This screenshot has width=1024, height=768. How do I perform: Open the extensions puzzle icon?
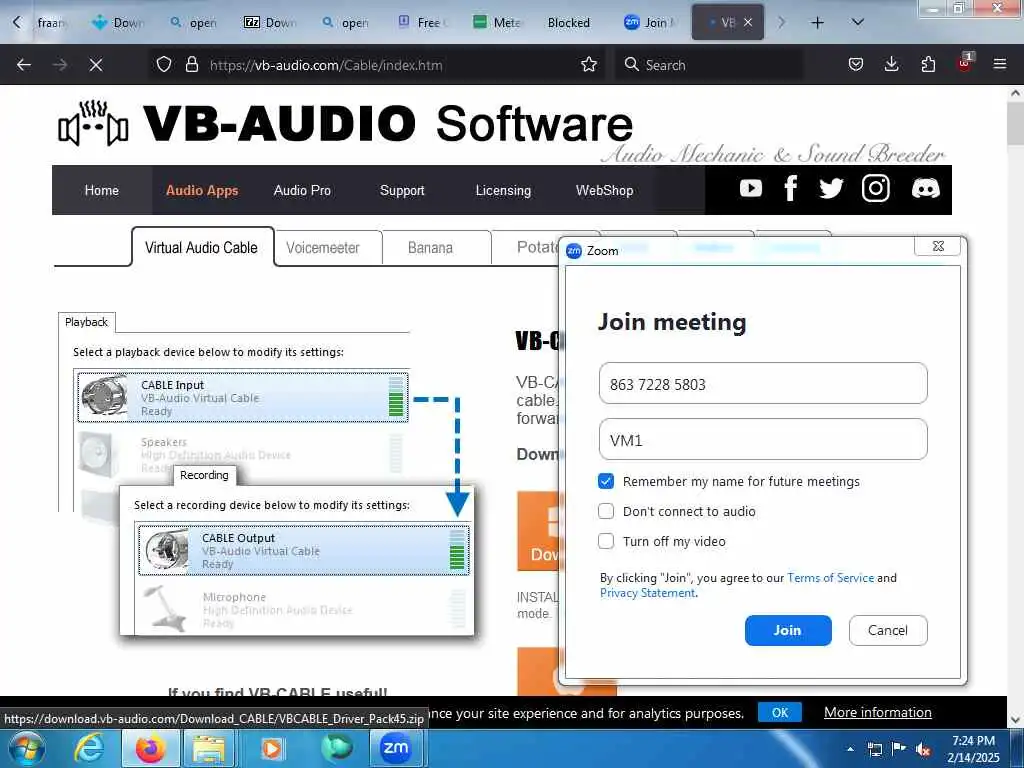(928, 65)
